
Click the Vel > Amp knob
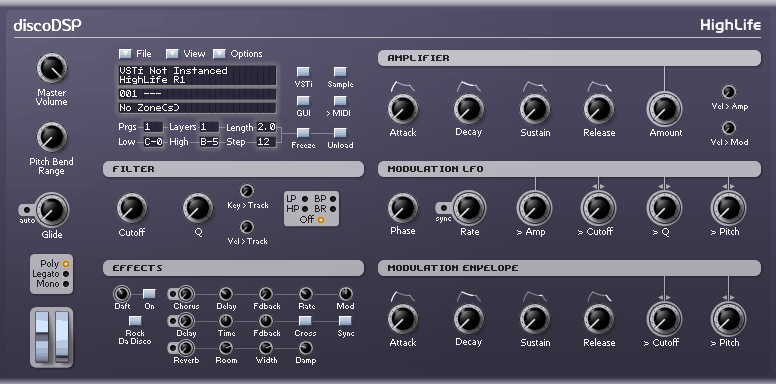[x=729, y=92]
